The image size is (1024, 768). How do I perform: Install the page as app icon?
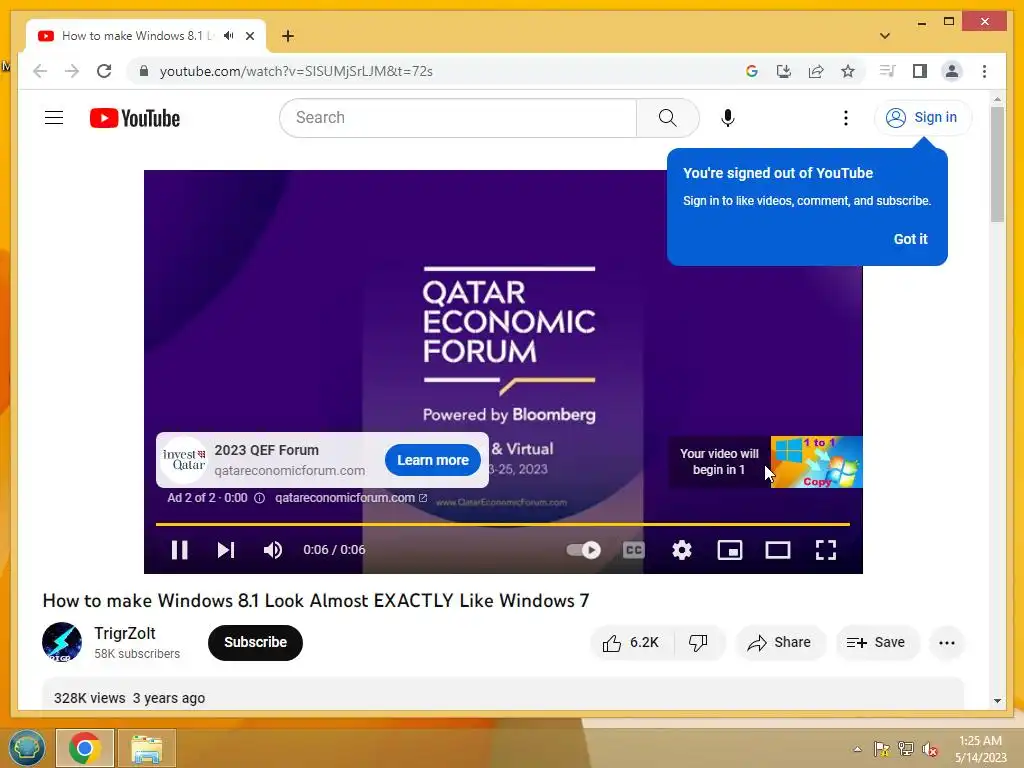pos(784,71)
